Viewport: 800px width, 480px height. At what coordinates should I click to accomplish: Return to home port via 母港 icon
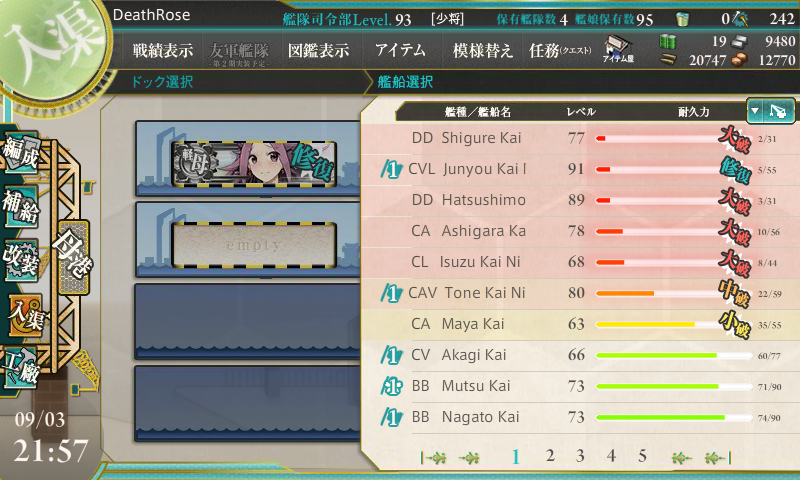tap(73, 257)
